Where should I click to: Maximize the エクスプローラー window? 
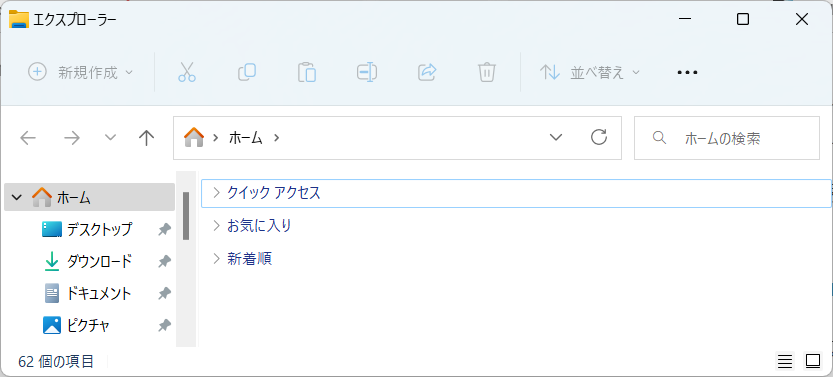[x=743, y=20]
